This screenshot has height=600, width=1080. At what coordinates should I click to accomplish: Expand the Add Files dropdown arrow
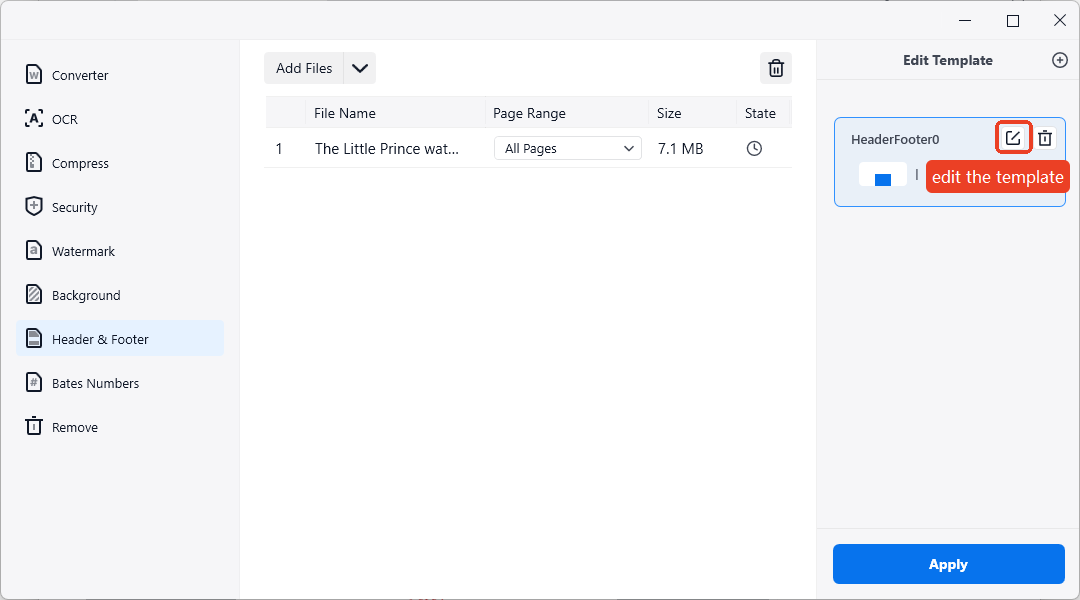360,68
